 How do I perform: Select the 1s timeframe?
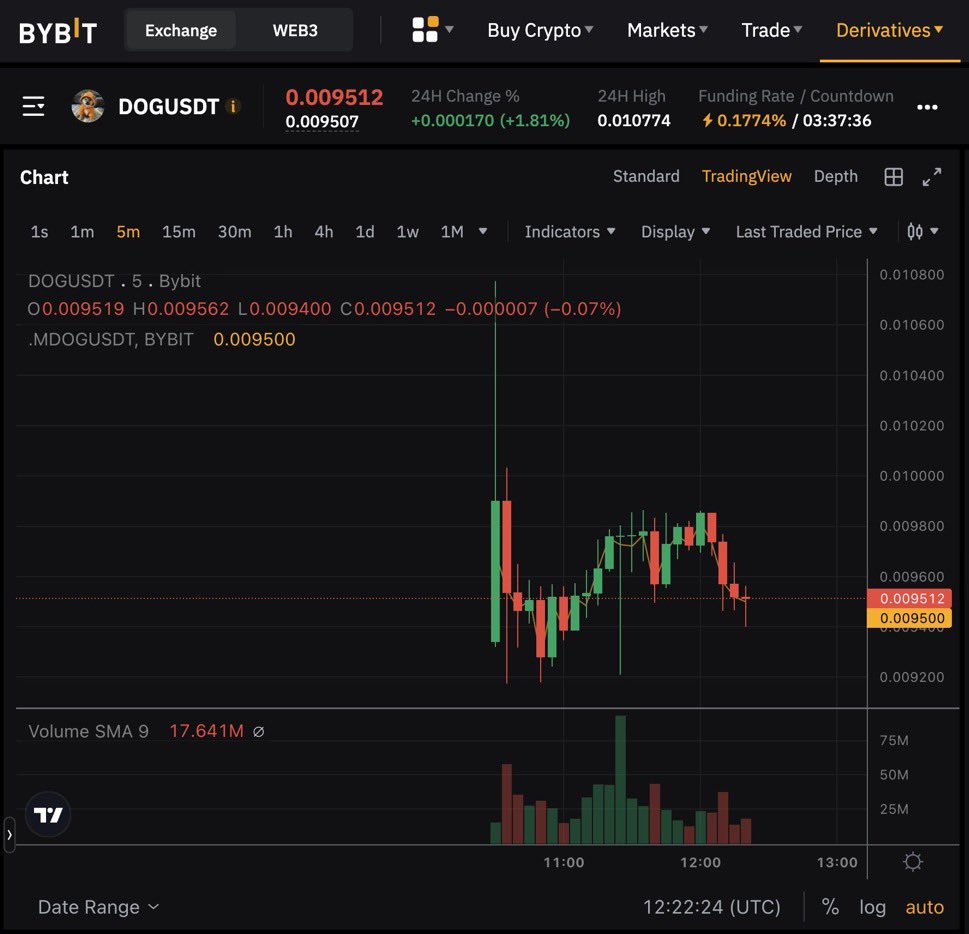click(40, 232)
